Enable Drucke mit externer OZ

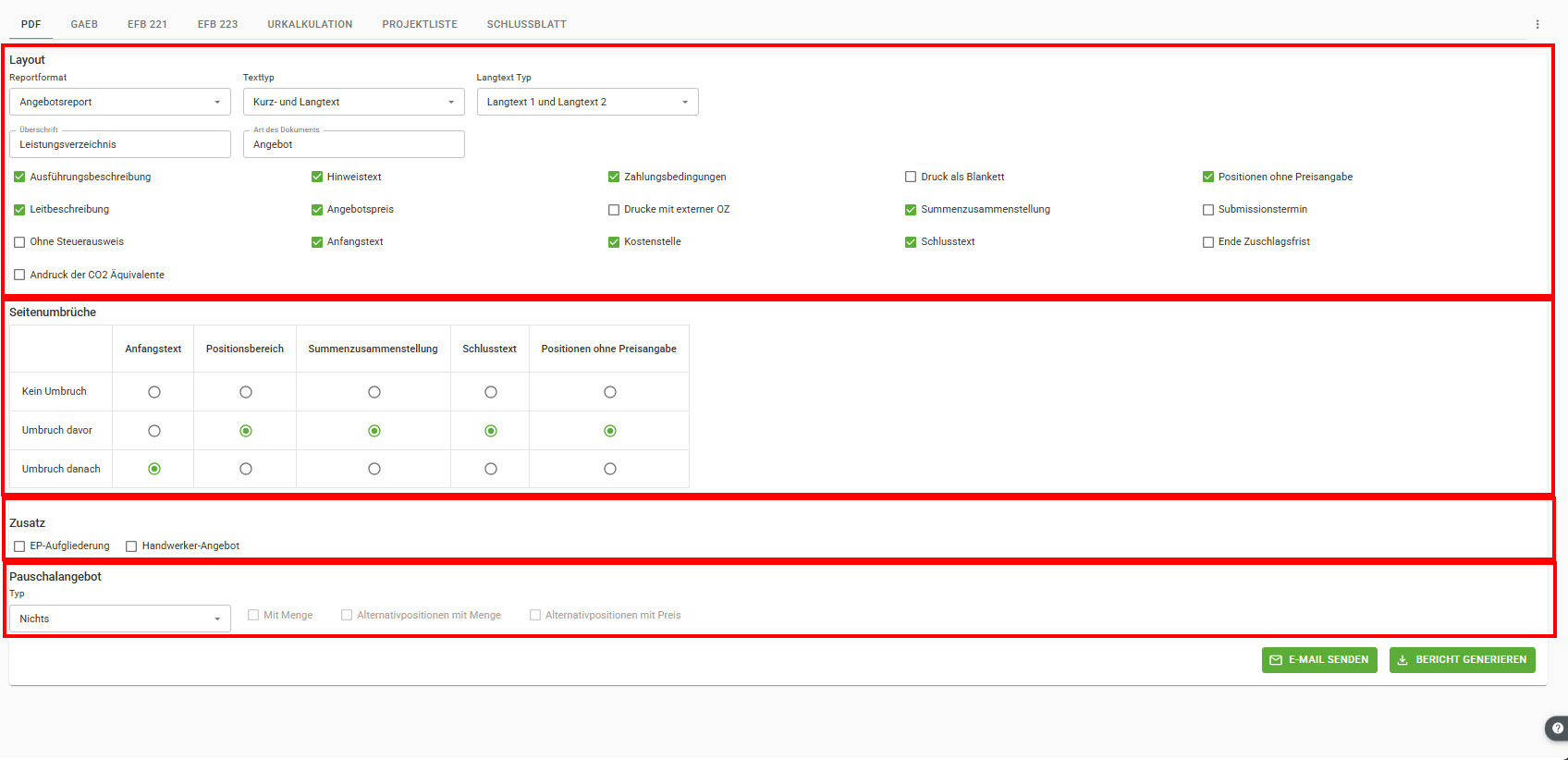click(614, 210)
